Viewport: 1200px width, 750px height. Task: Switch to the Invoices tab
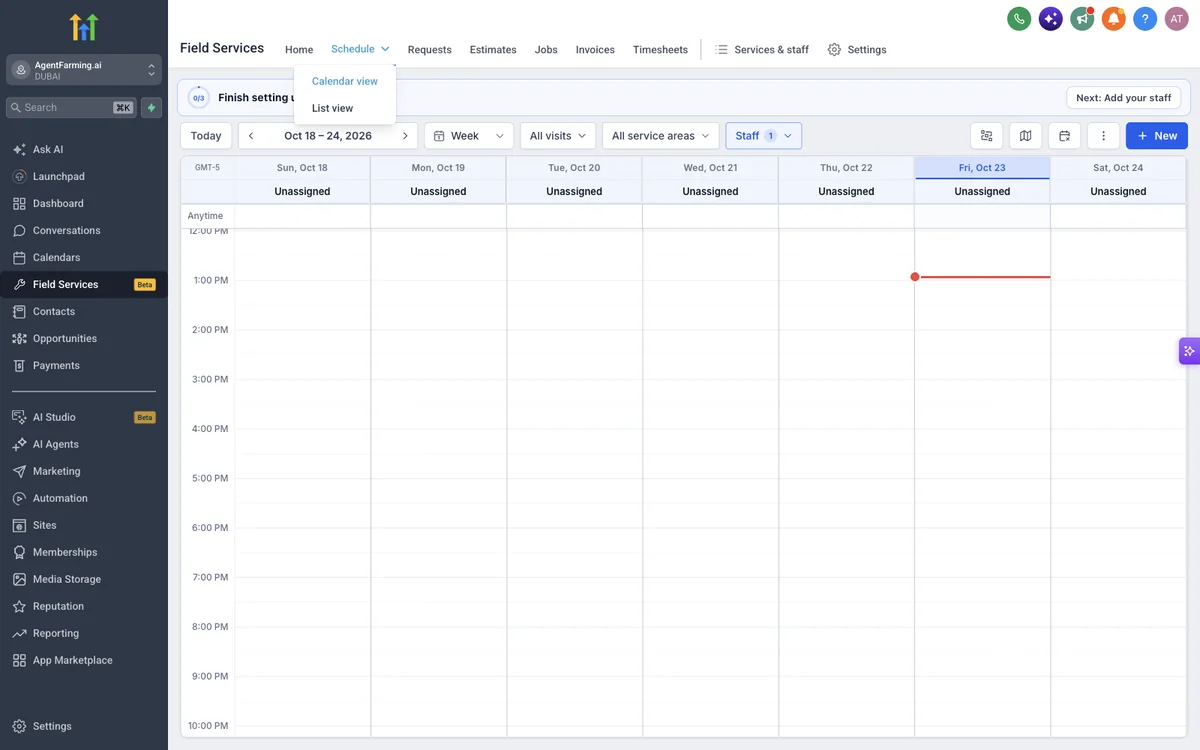595,49
